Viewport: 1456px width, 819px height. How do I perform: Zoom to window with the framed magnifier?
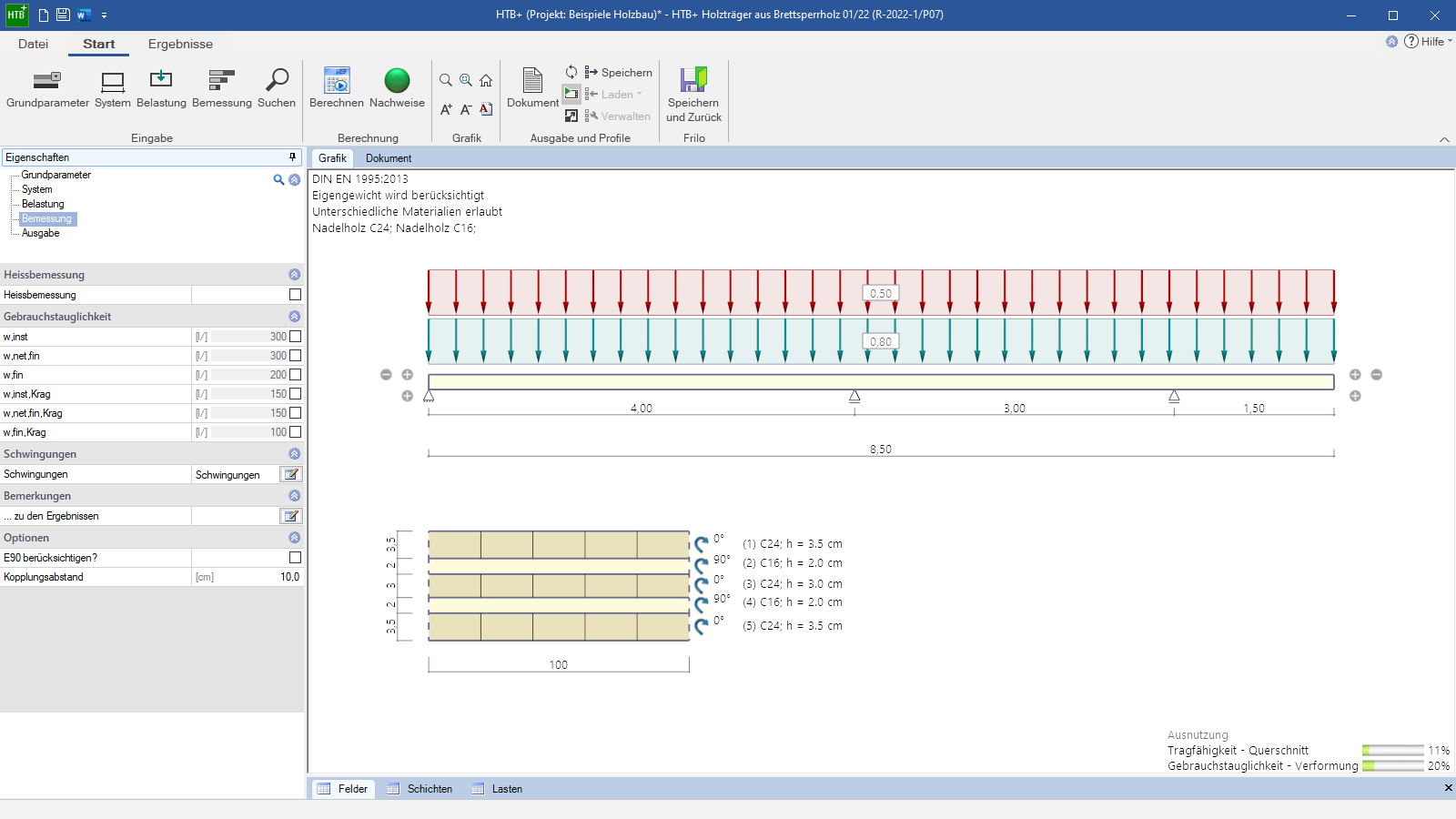(466, 80)
